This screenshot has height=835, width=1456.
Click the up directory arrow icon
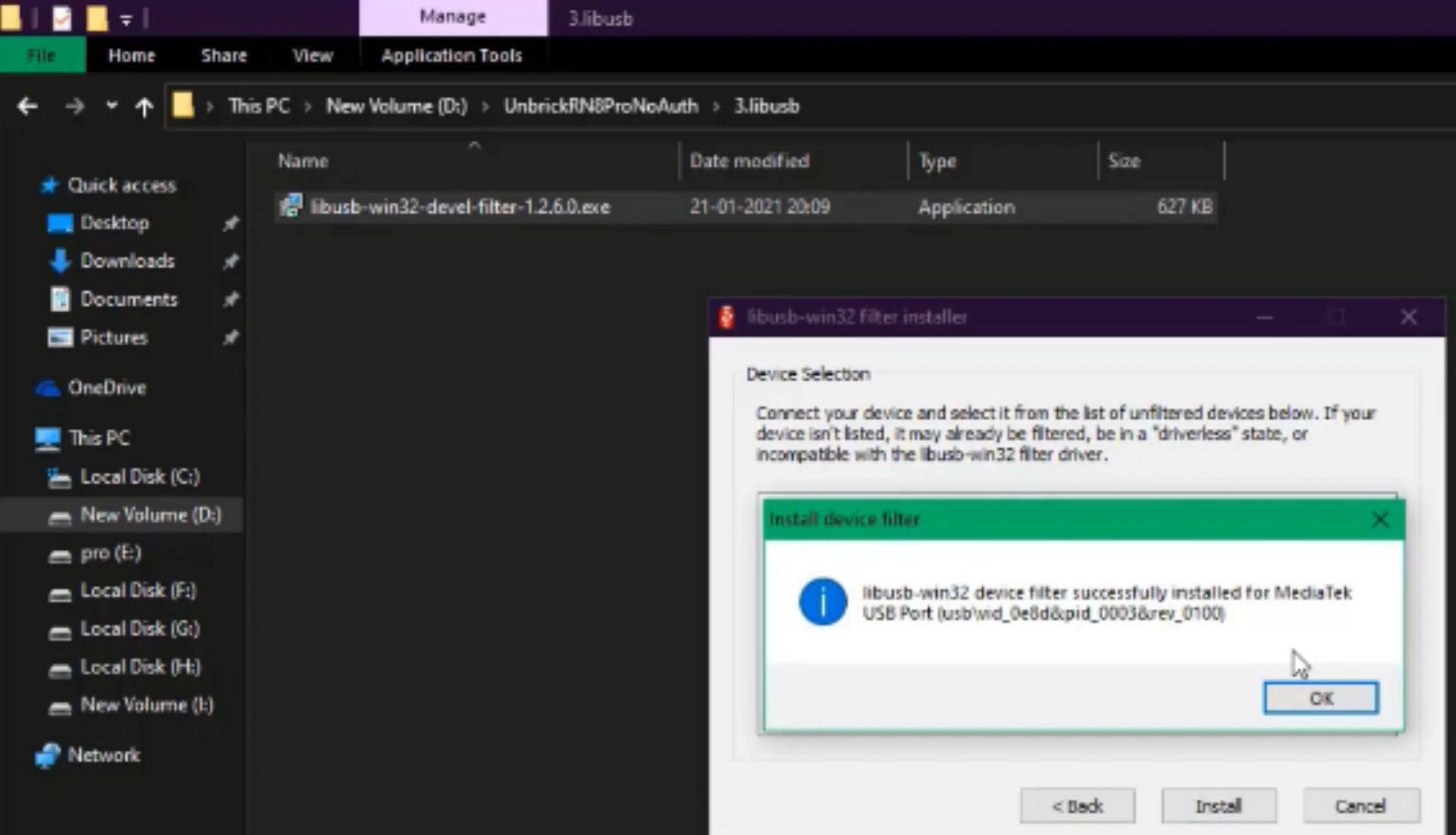pyautogui.click(x=144, y=107)
